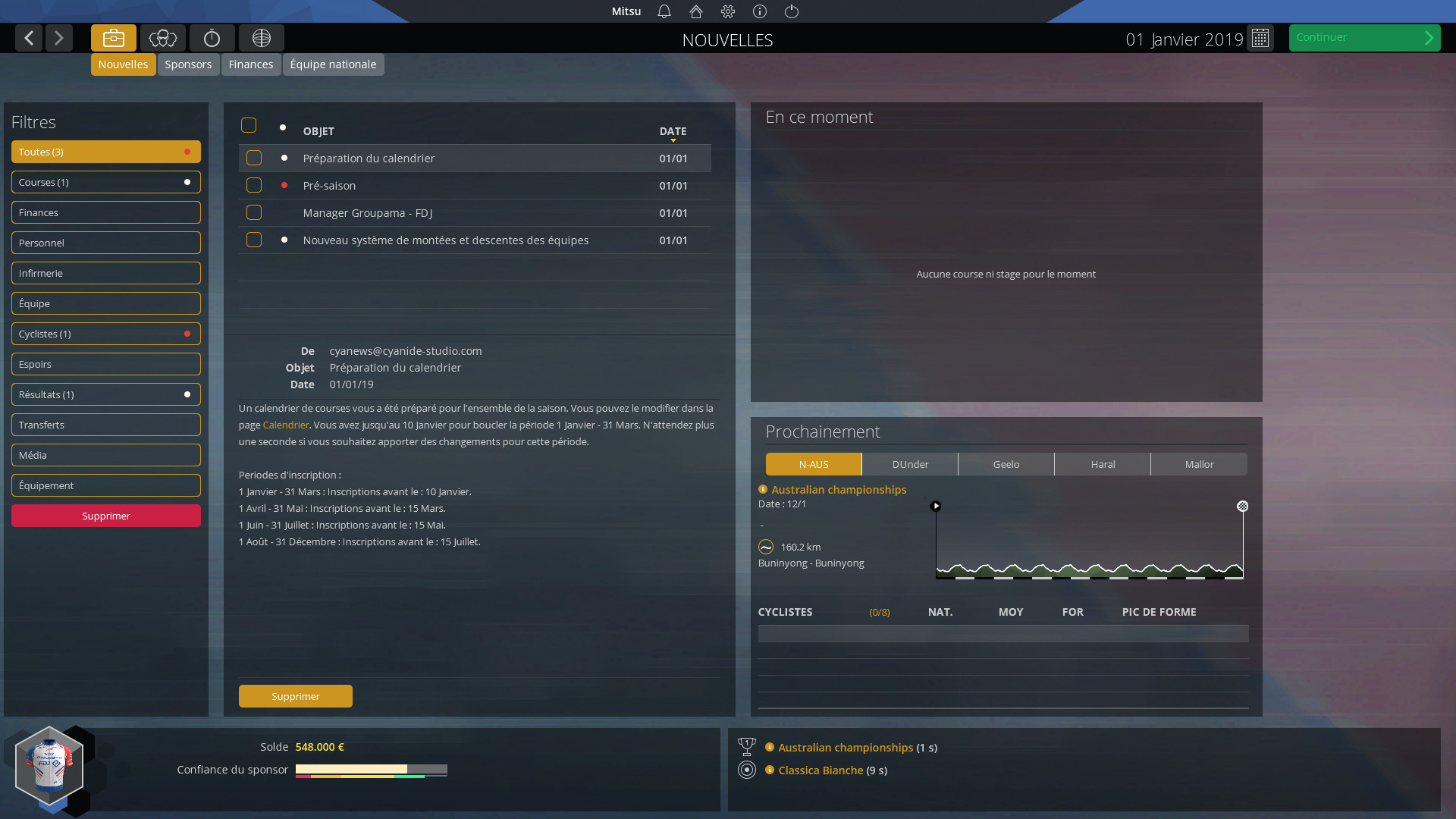Click the stopwatch planning toolbar icon
1456x819 pixels.
pos(212,38)
